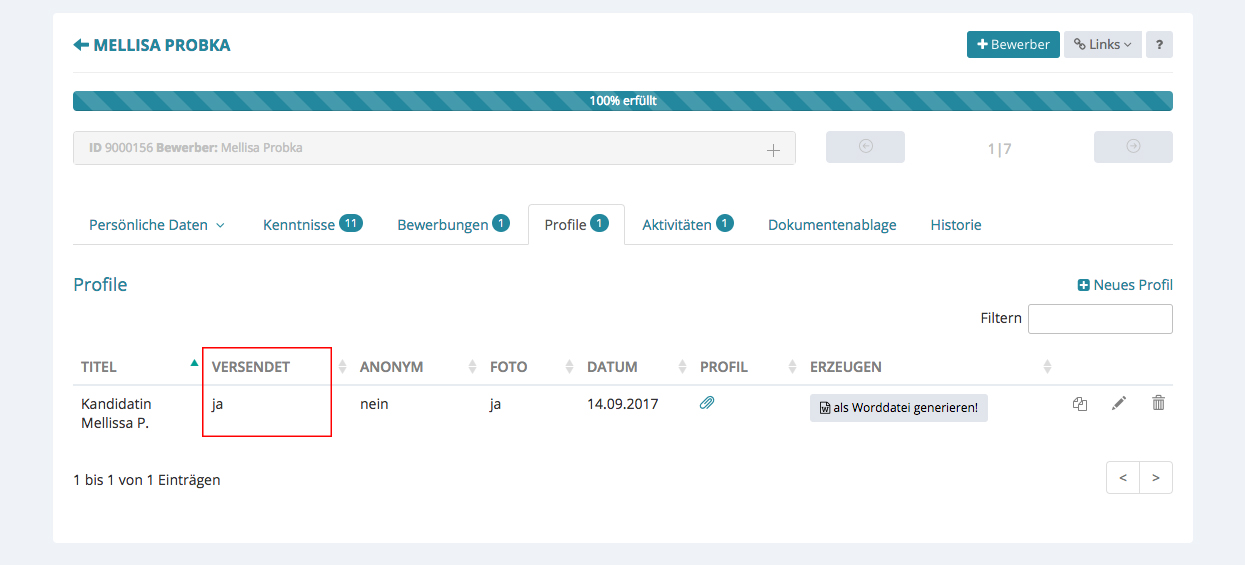Open the Dokumentenablage tab
This screenshot has width=1245, height=565.
[x=832, y=225]
